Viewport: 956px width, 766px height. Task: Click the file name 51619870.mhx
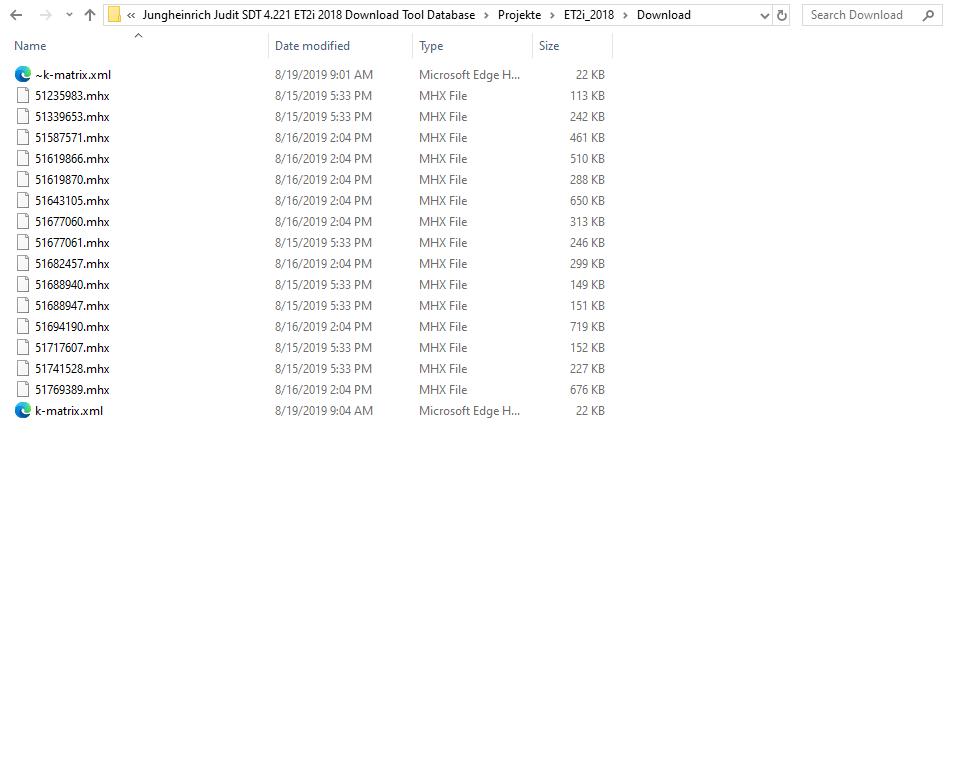72,179
